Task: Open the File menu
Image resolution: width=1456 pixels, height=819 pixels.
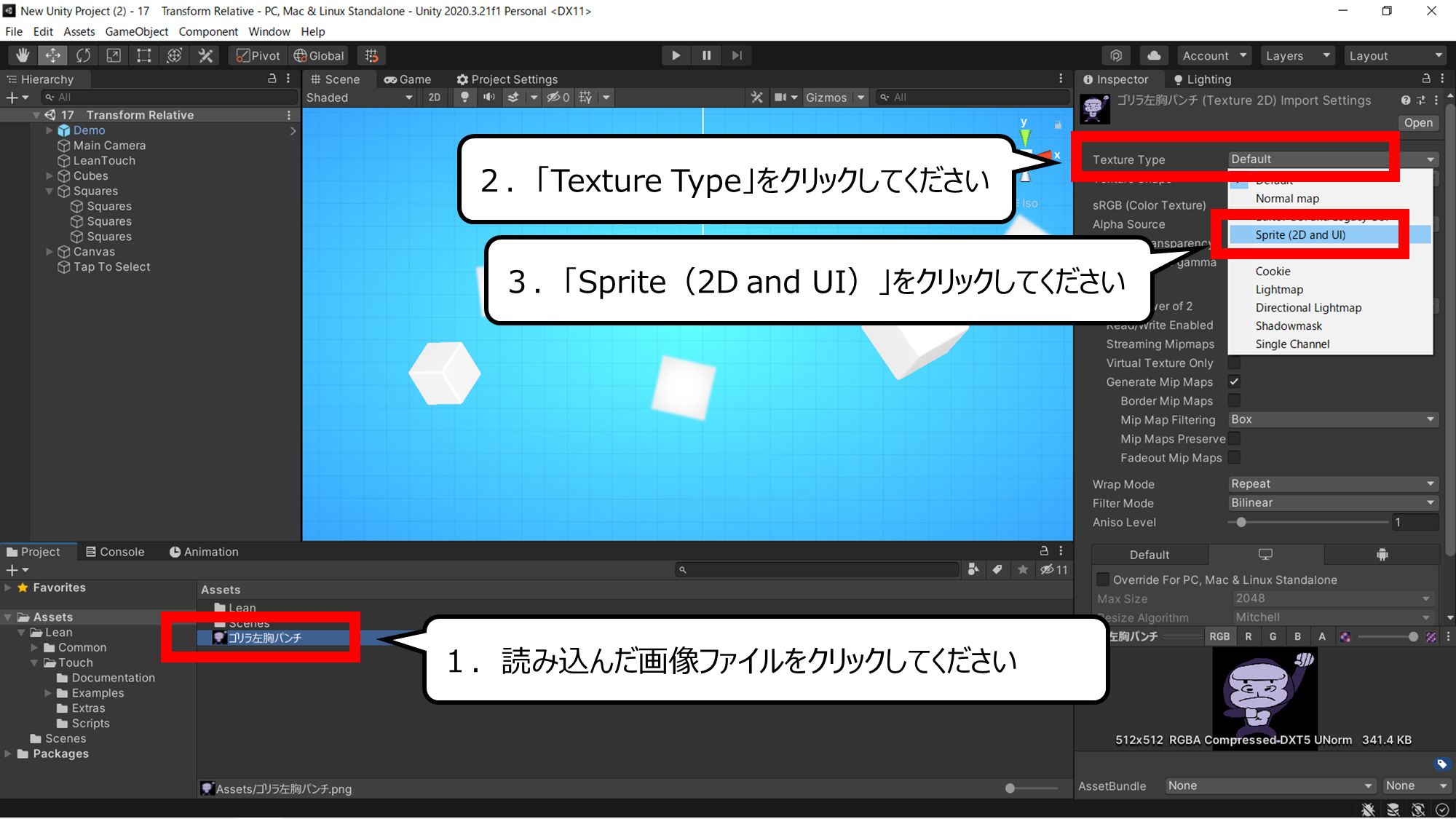Action: pos(14,31)
